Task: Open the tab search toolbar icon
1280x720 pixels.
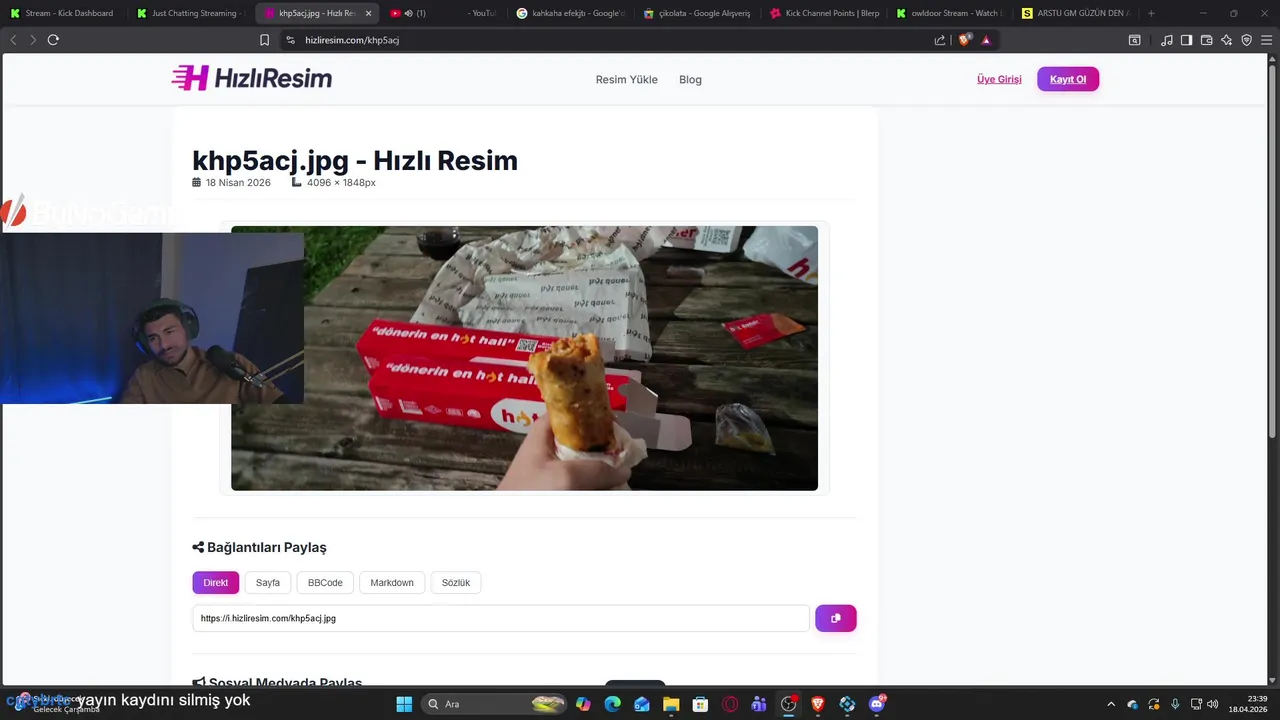Action: click(1134, 40)
